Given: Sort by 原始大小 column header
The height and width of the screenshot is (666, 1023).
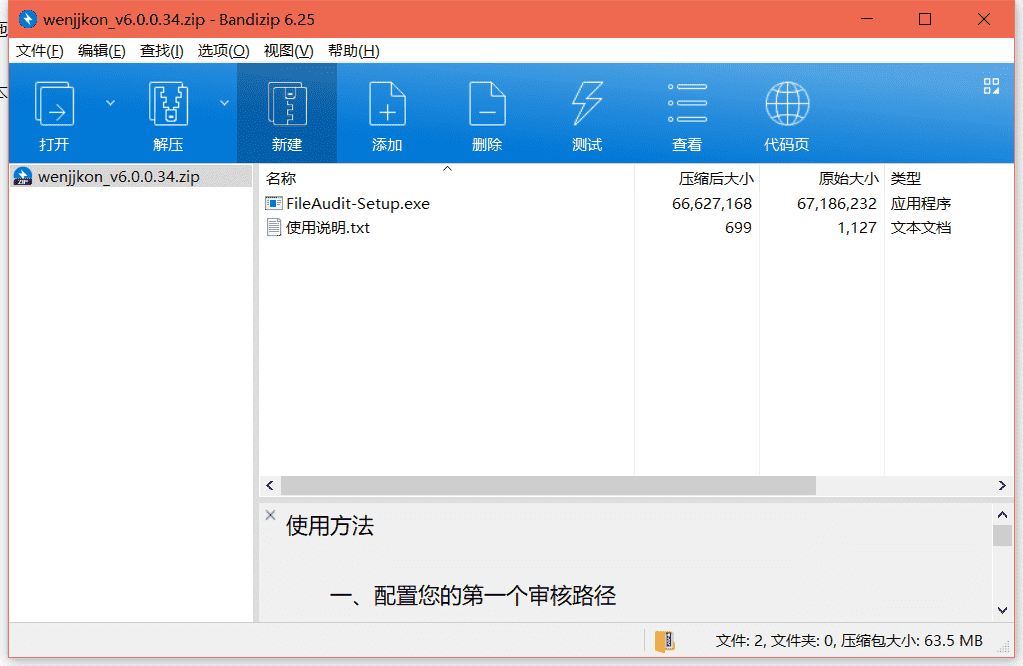Looking at the screenshot, I should pos(822,178).
